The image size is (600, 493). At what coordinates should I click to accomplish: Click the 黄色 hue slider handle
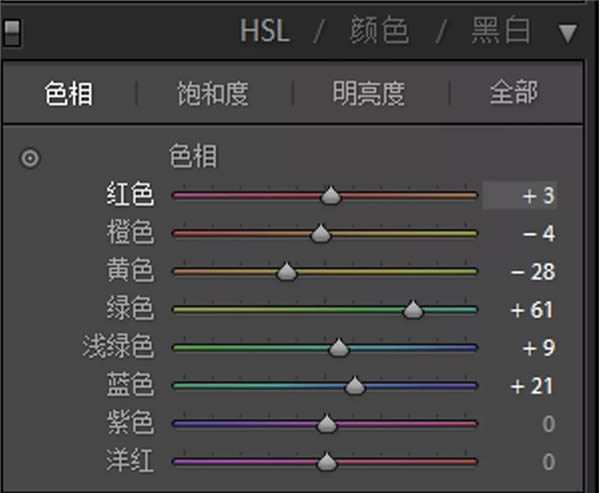tap(287, 273)
